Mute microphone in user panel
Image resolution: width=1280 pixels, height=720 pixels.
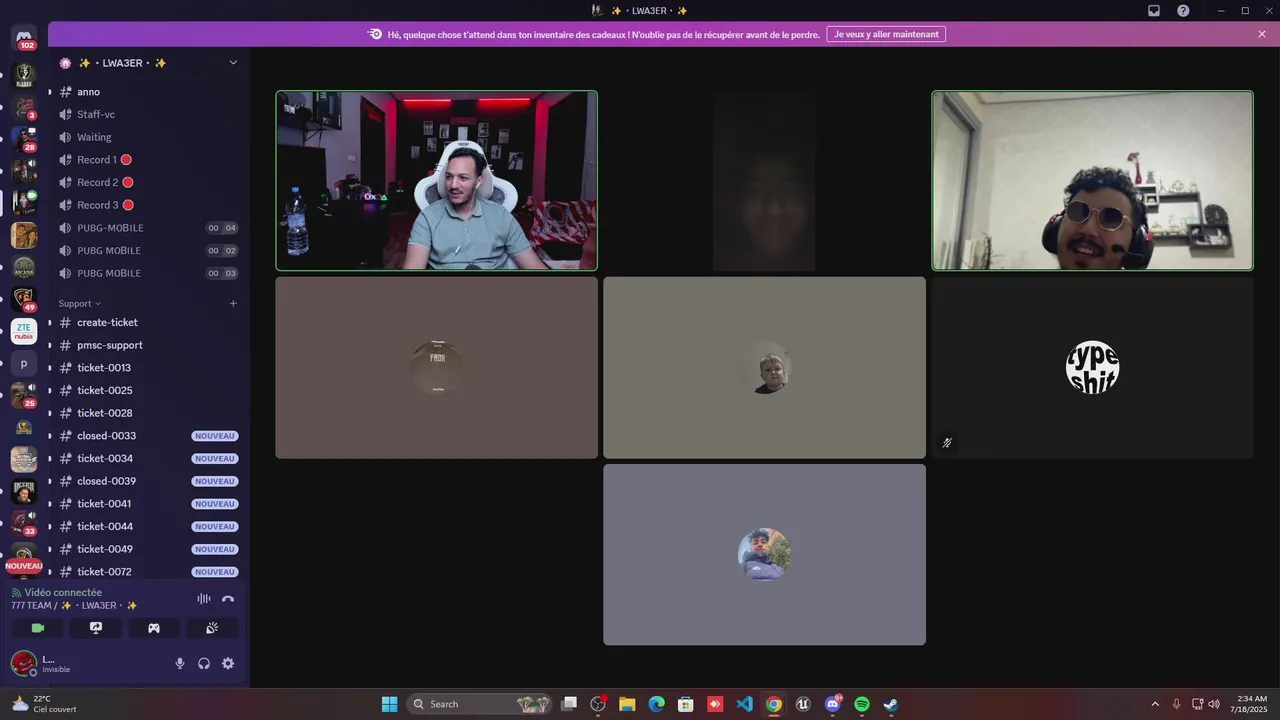tap(180, 663)
